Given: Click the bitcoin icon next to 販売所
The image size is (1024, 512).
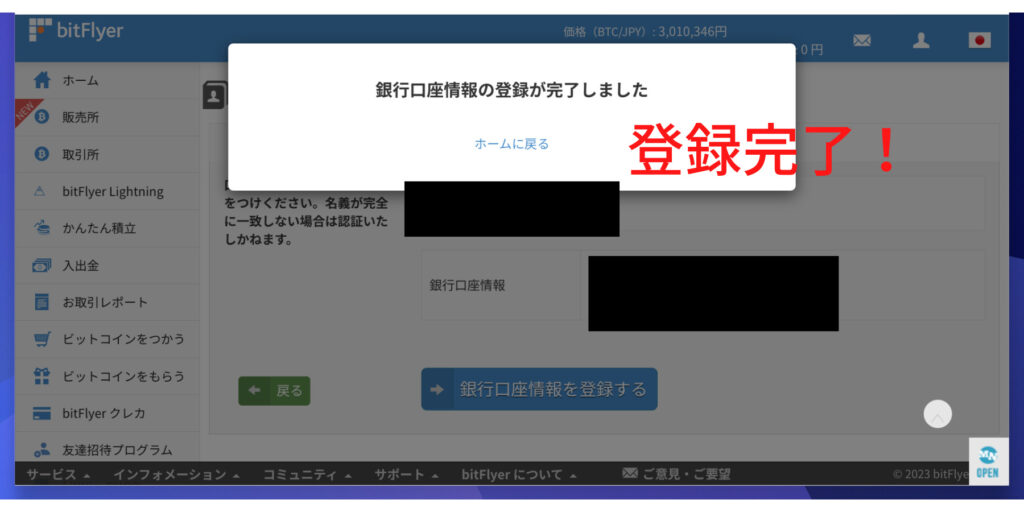Looking at the screenshot, I should click(42, 118).
